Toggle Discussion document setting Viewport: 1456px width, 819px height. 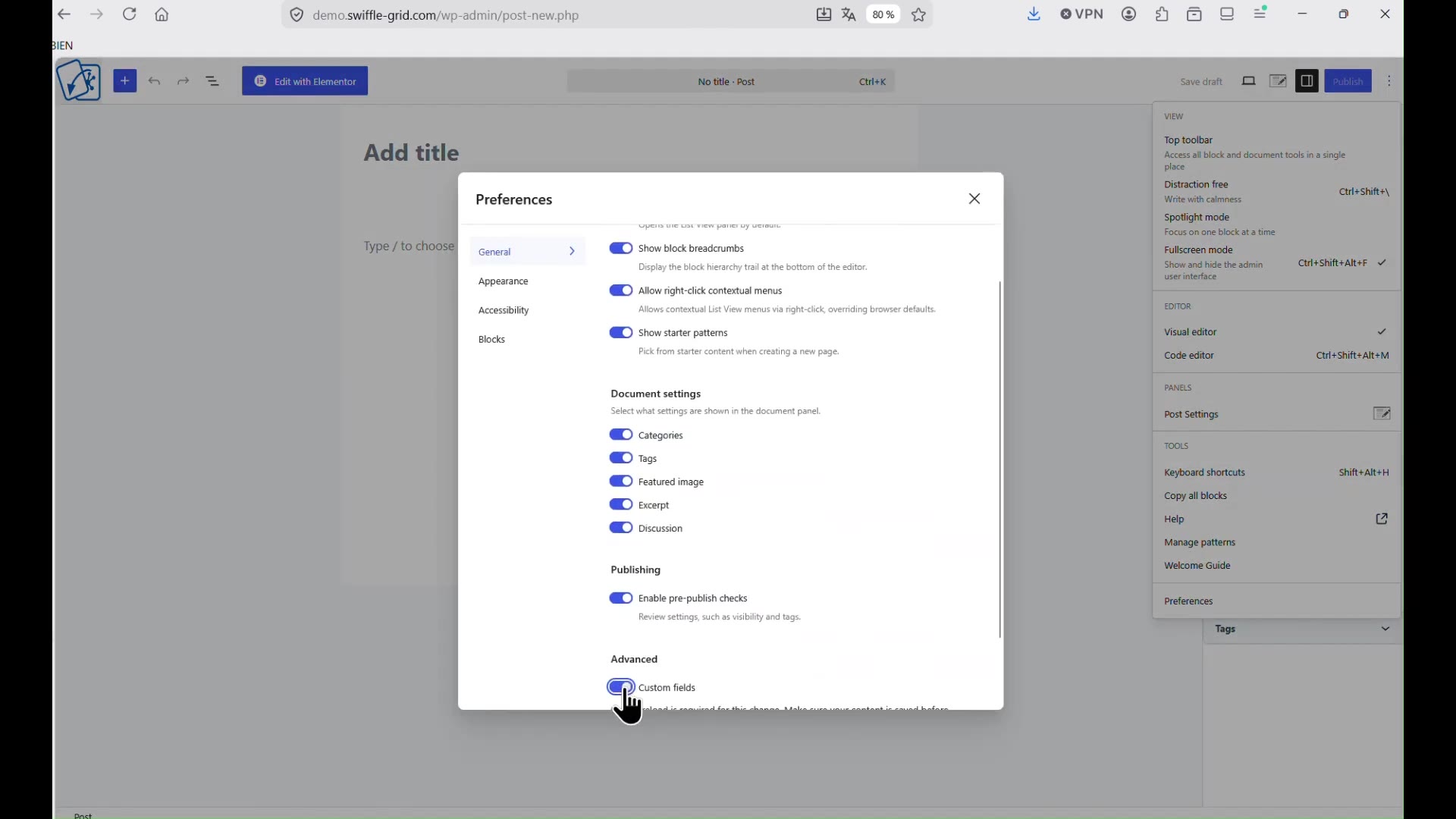[x=621, y=529]
